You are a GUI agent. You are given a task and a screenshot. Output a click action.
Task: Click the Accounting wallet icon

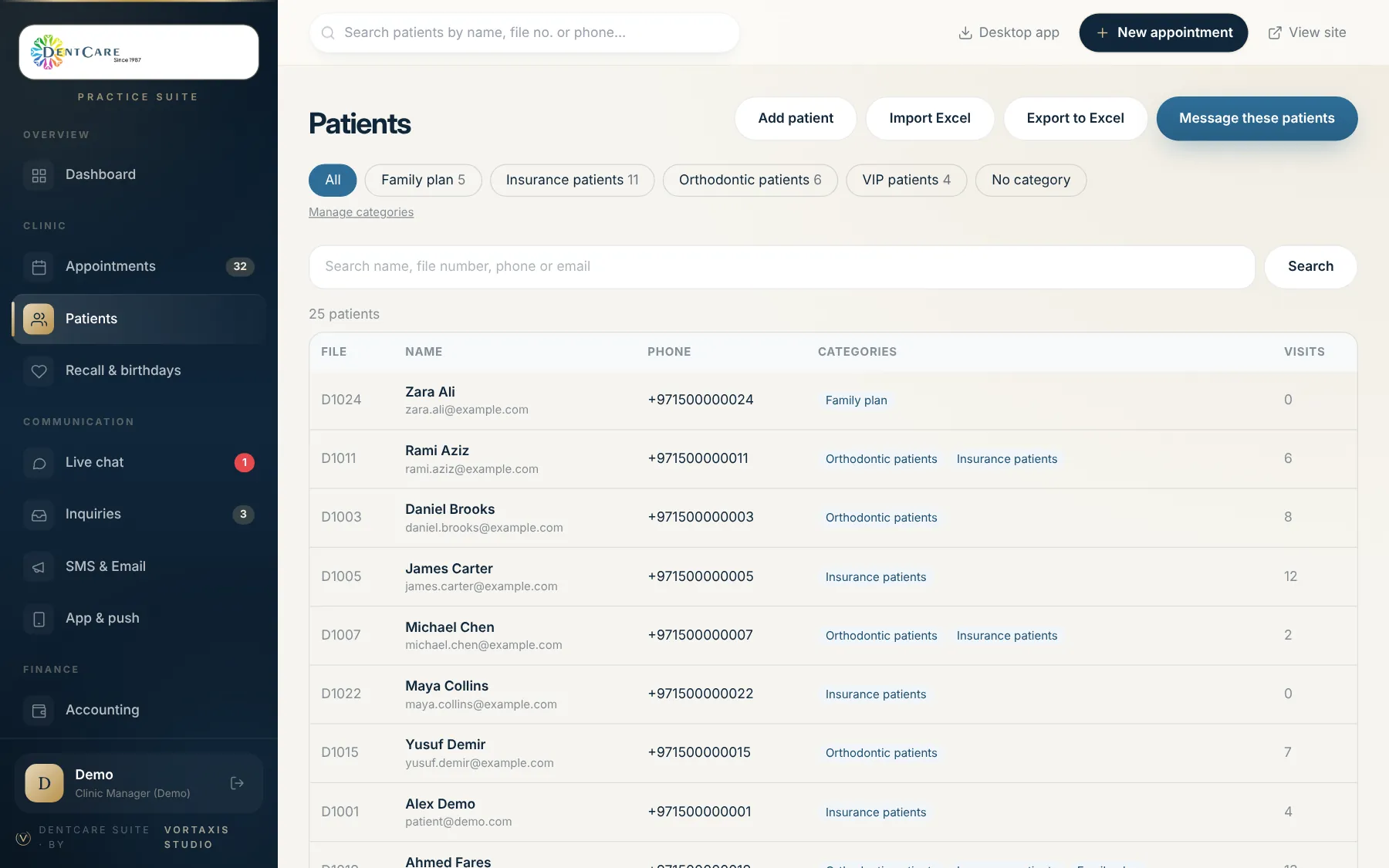coord(39,711)
